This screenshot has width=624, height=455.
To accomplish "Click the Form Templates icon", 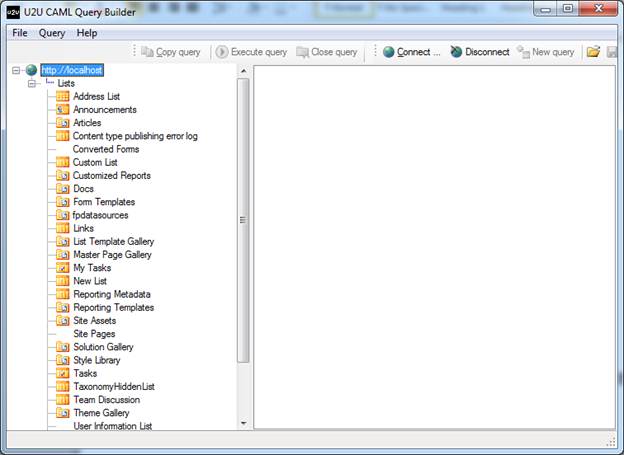I will pyautogui.click(x=62, y=202).
